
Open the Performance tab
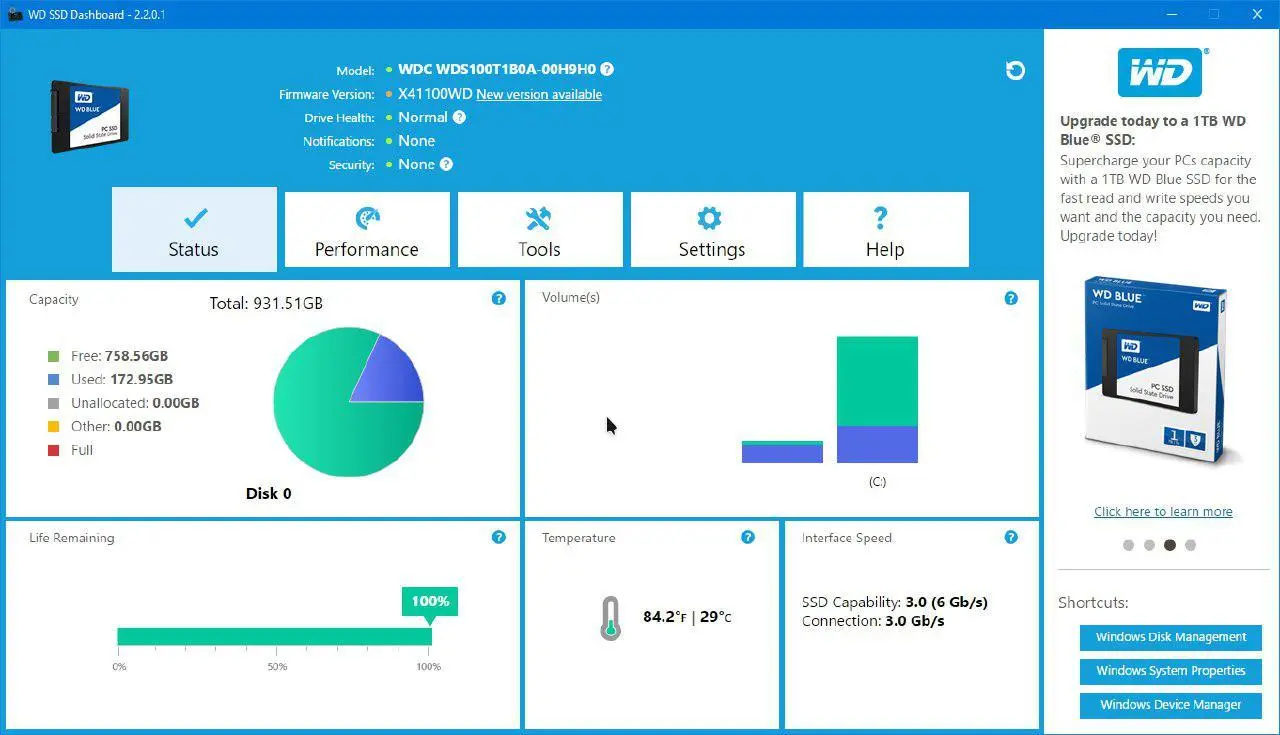point(367,230)
